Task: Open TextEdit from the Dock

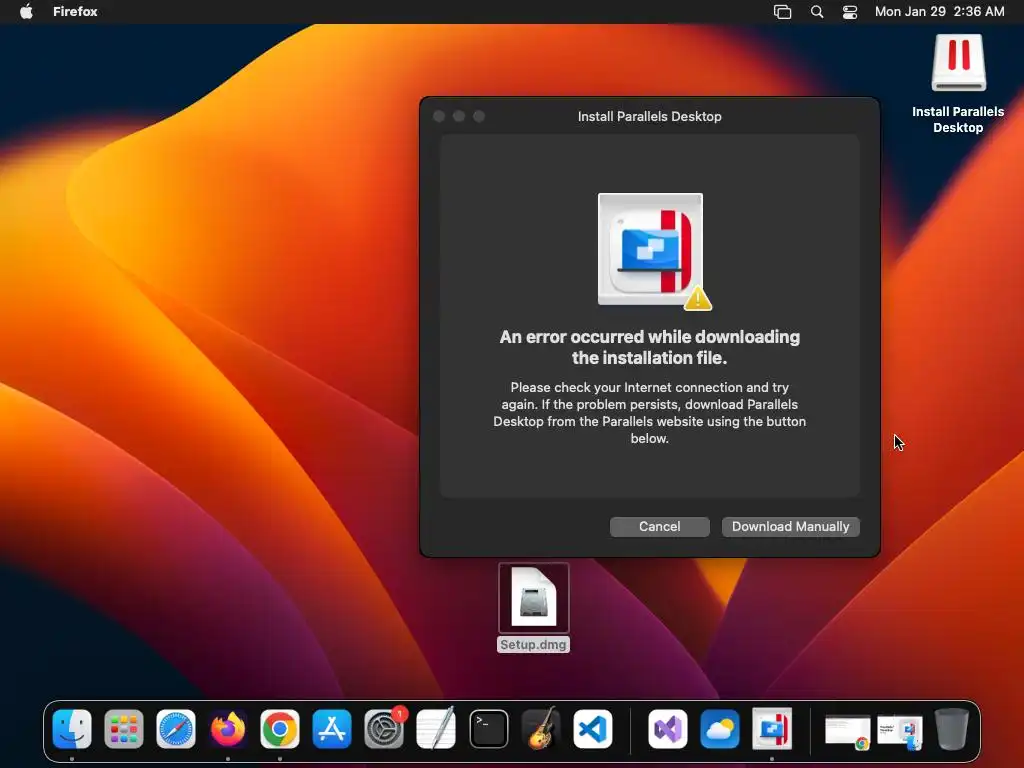Action: coord(436,729)
